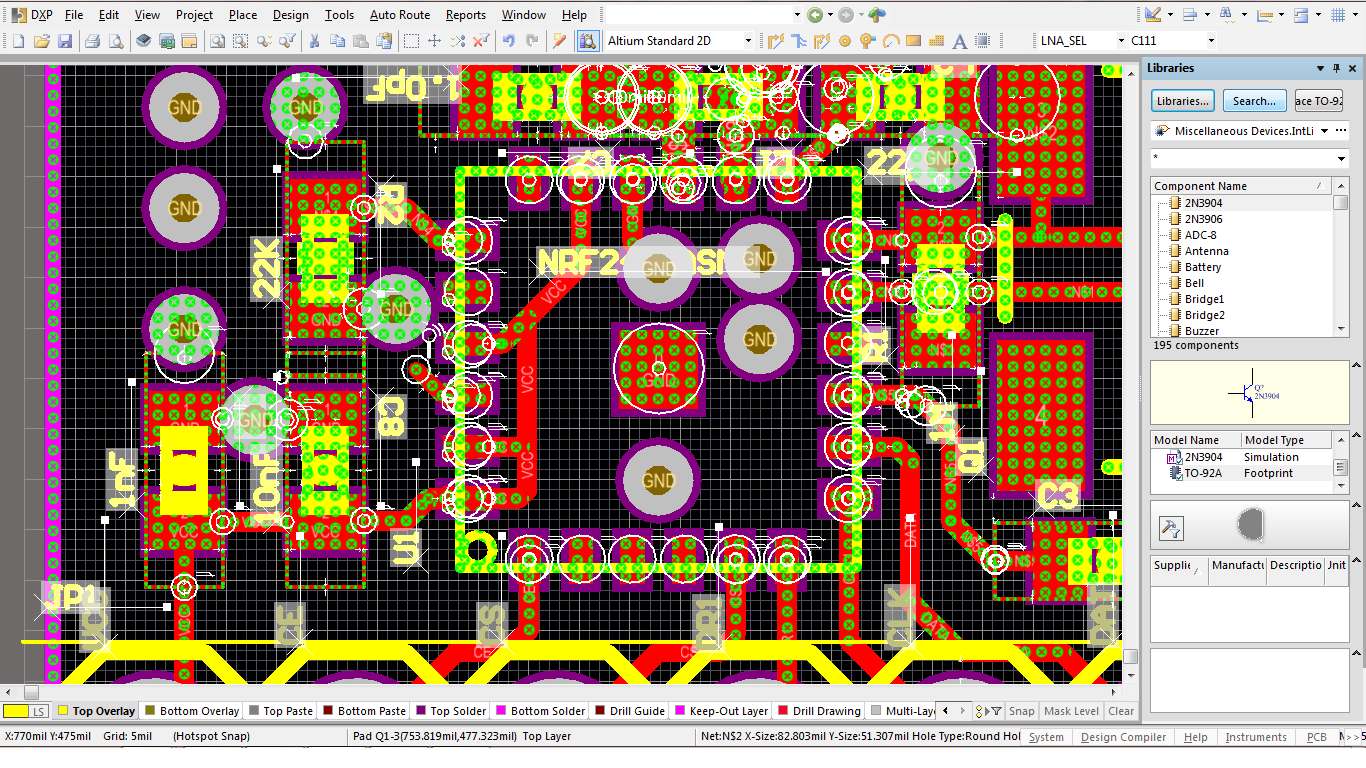Image resolution: width=1366 pixels, height=768 pixels.
Task: Switch to the Bottom Overlay layer tab
Action: pyautogui.click(x=192, y=711)
